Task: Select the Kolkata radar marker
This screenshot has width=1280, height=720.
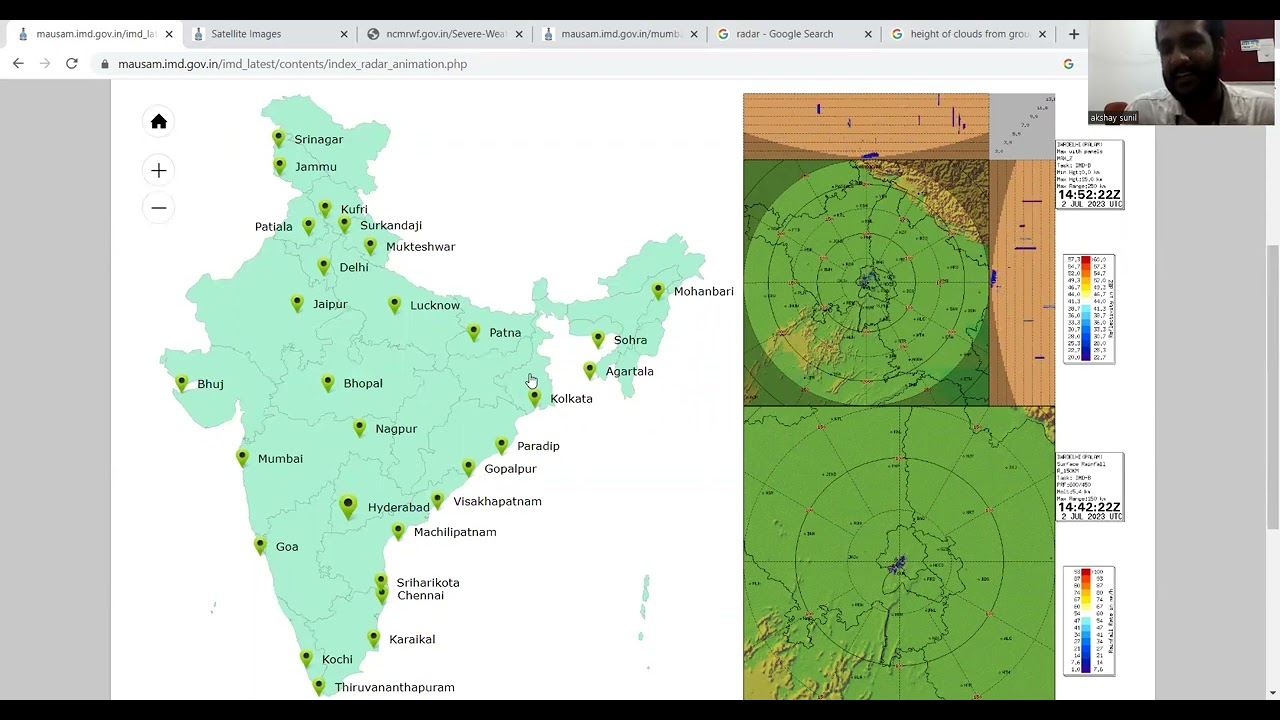Action: (534, 398)
